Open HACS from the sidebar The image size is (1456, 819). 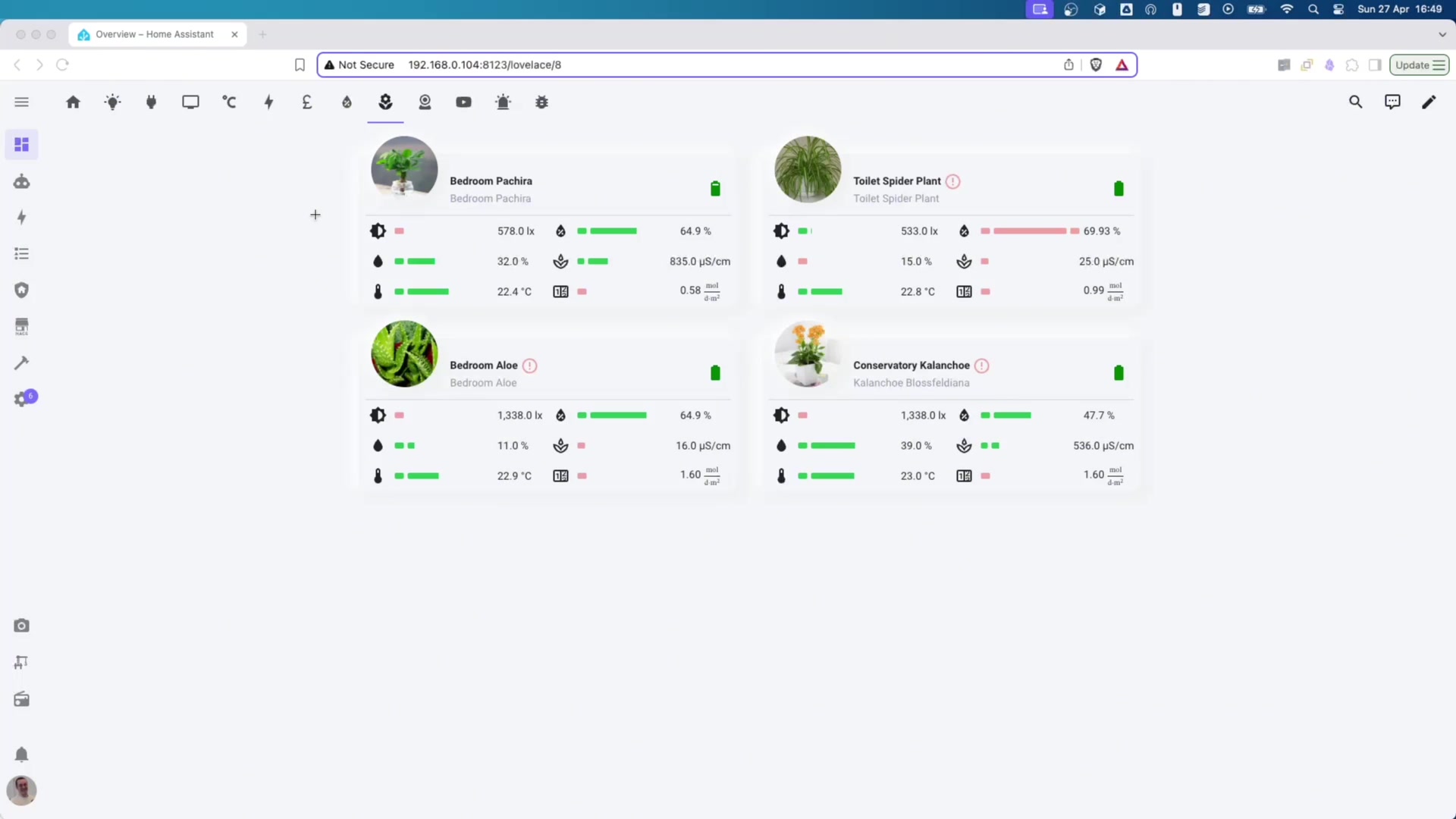pos(21,326)
